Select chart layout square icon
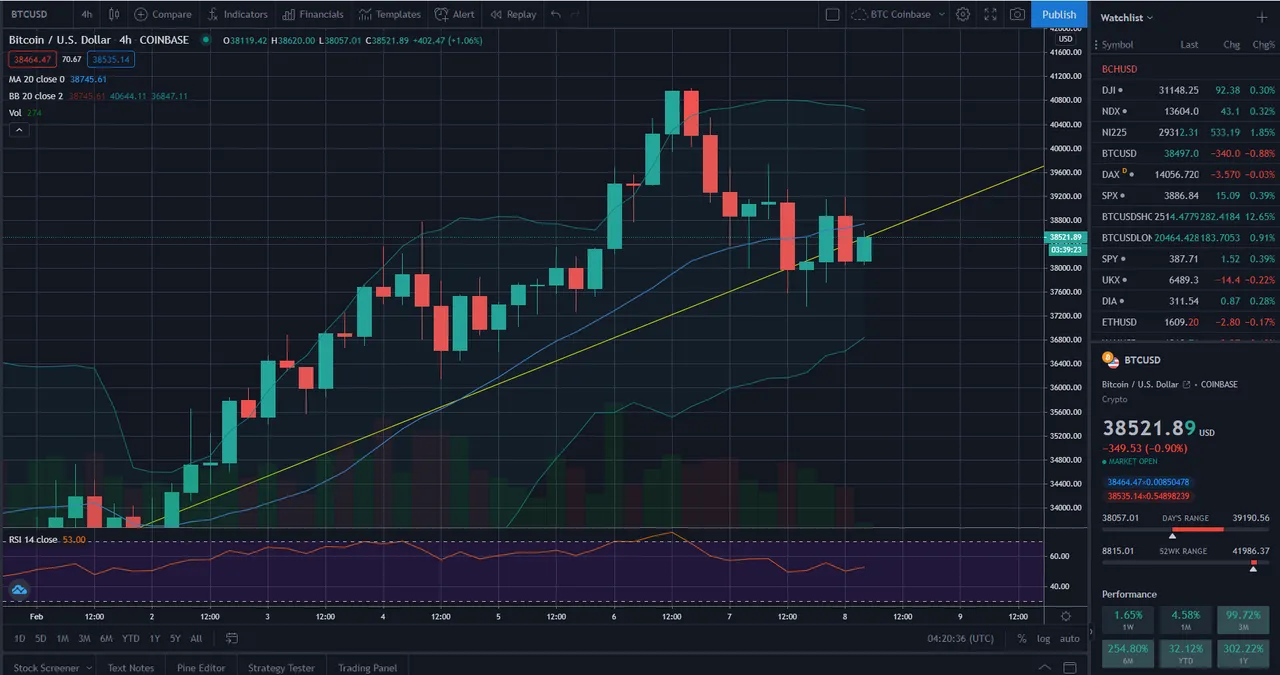 click(832, 14)
